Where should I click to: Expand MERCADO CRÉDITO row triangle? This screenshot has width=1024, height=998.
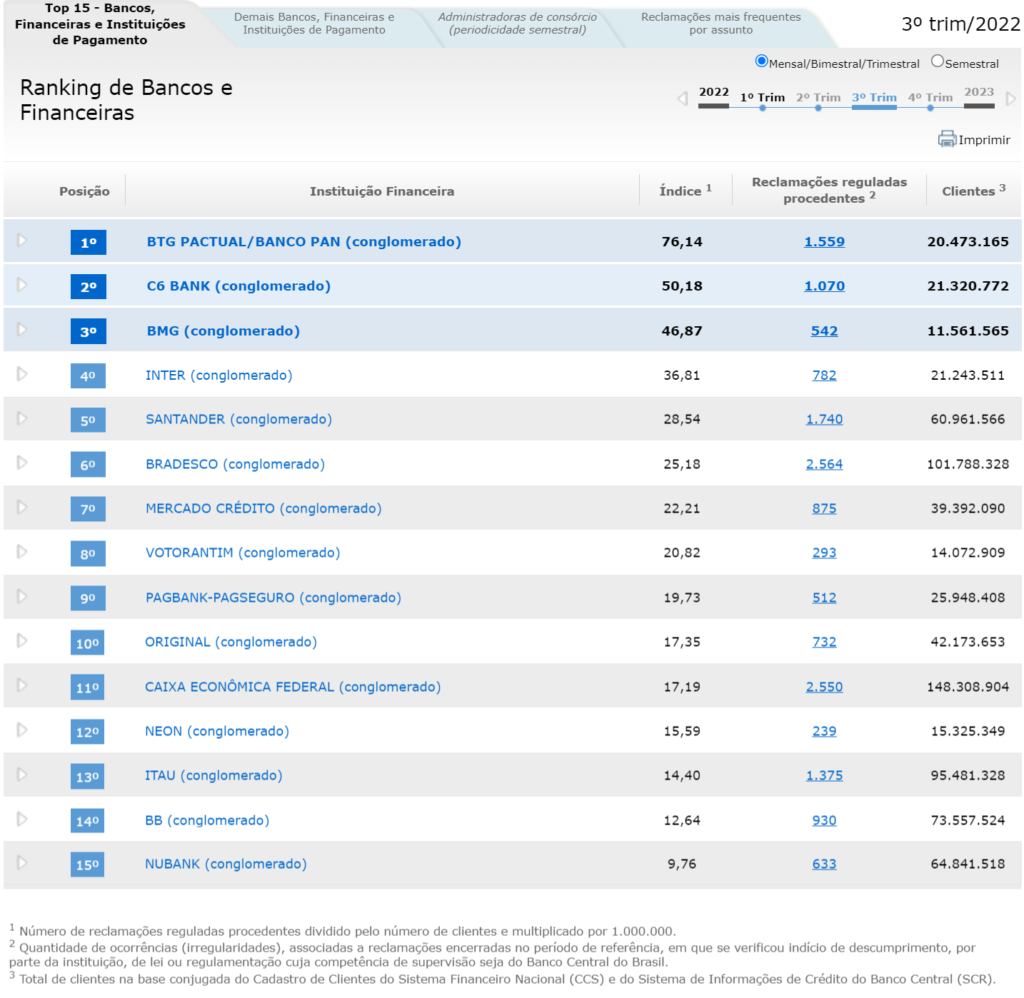(22, 507)
